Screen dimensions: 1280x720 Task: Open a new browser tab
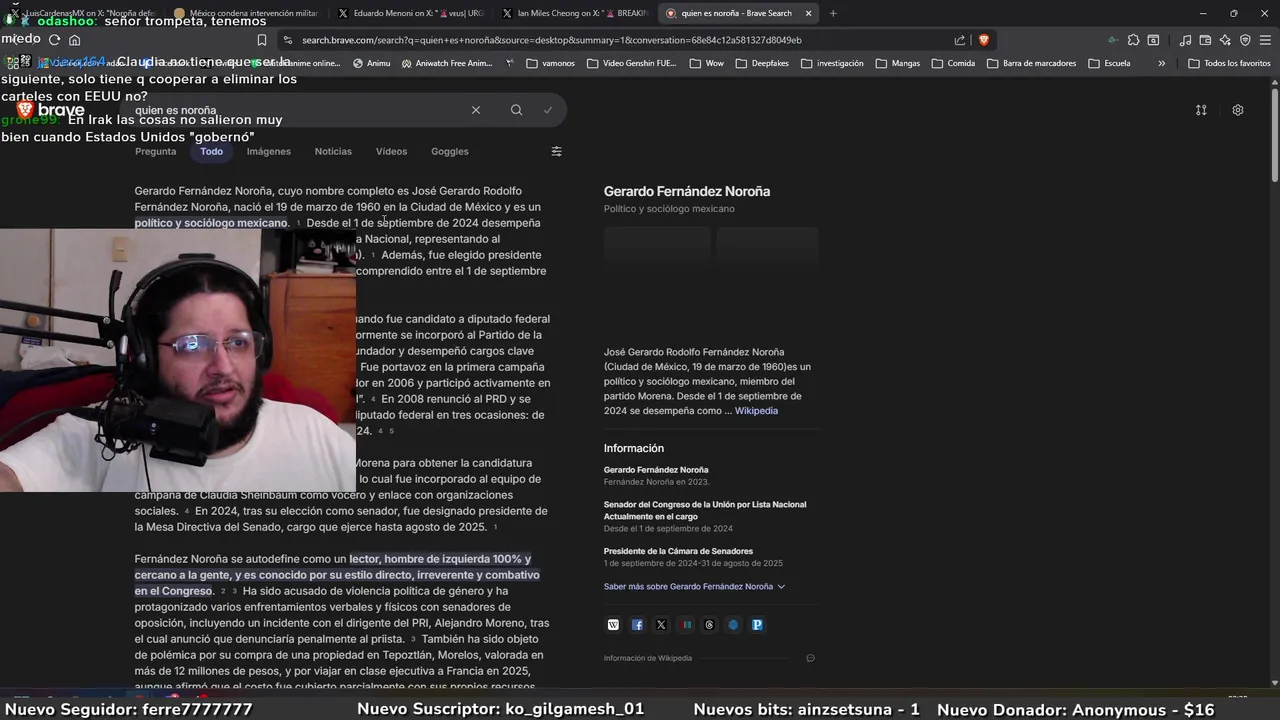(833, 13)
